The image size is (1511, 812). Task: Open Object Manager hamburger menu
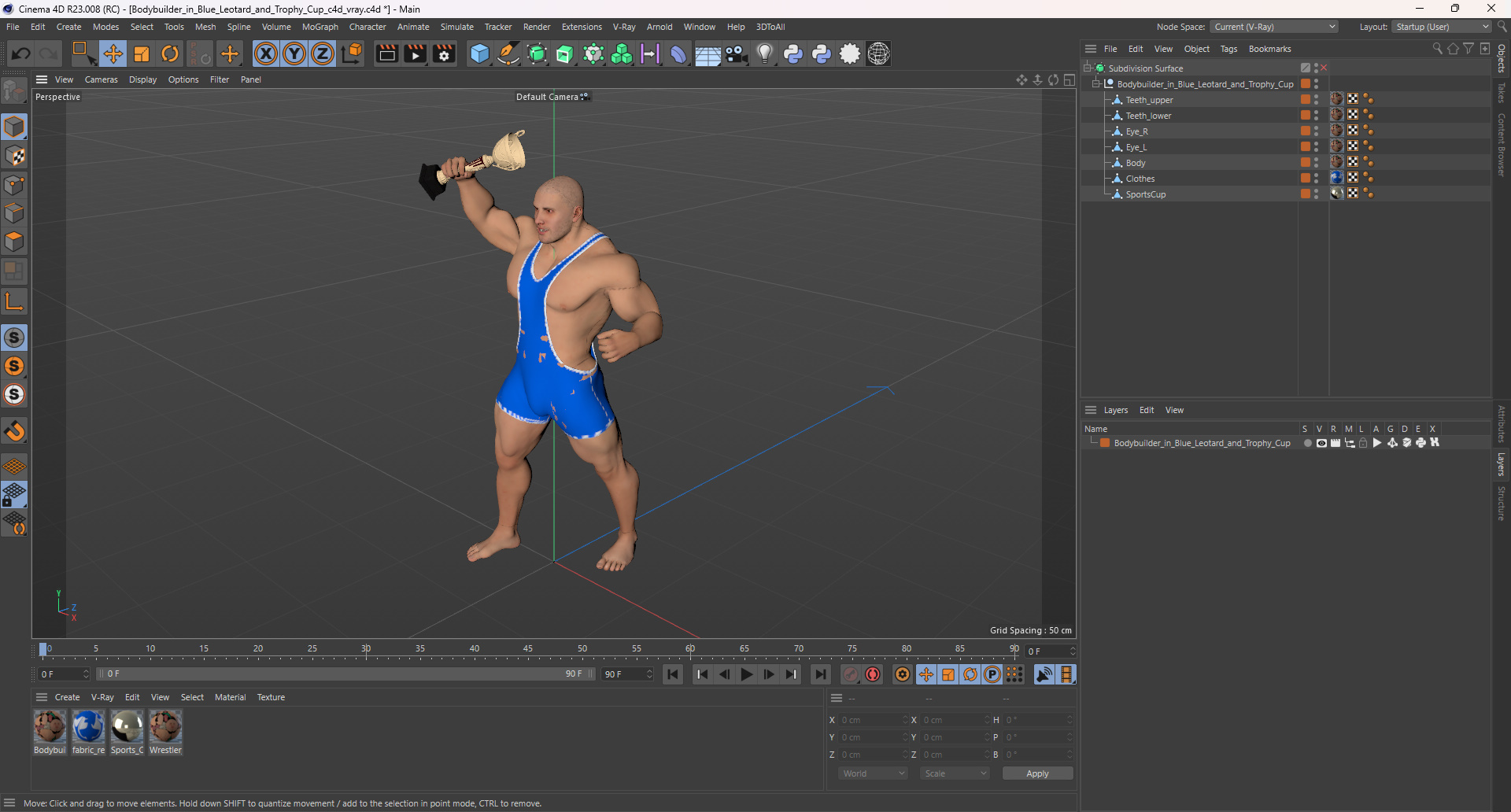1091,49
